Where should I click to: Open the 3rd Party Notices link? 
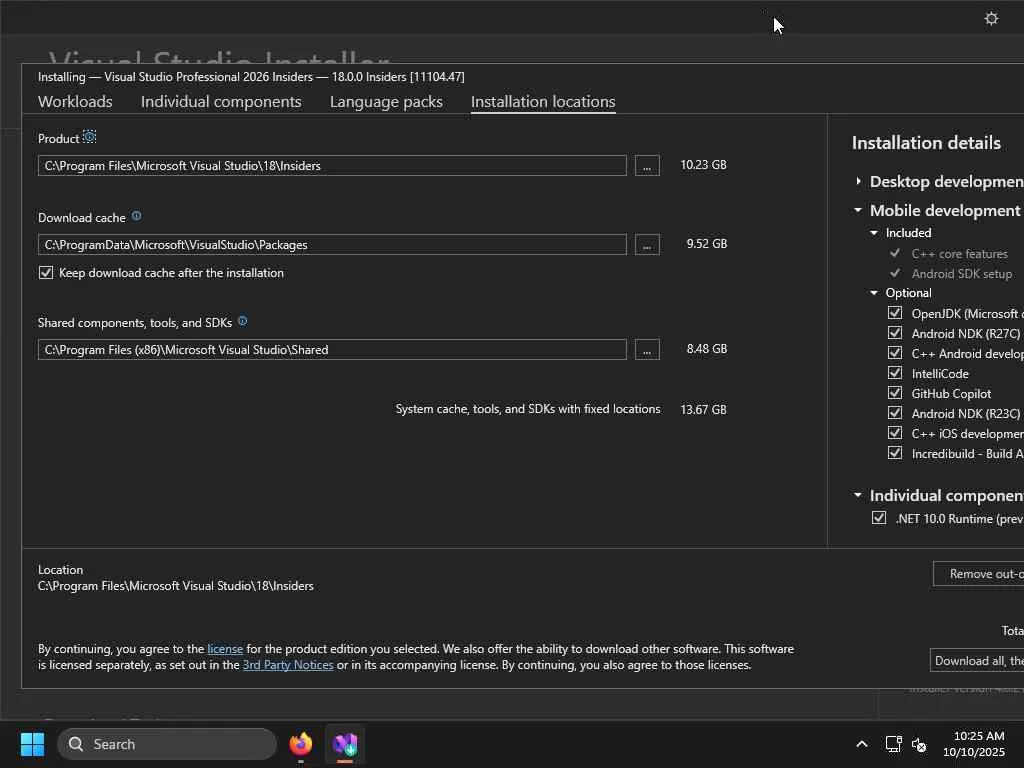coord(288,665)
